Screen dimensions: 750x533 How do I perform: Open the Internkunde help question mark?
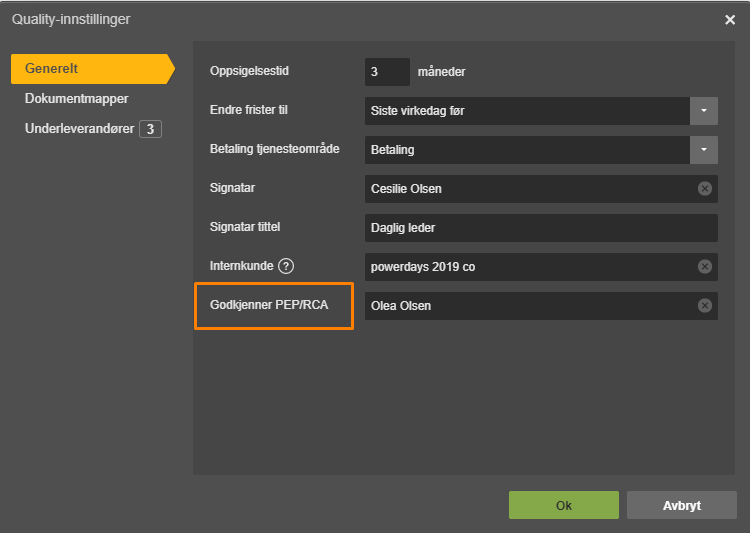[286, 266]
